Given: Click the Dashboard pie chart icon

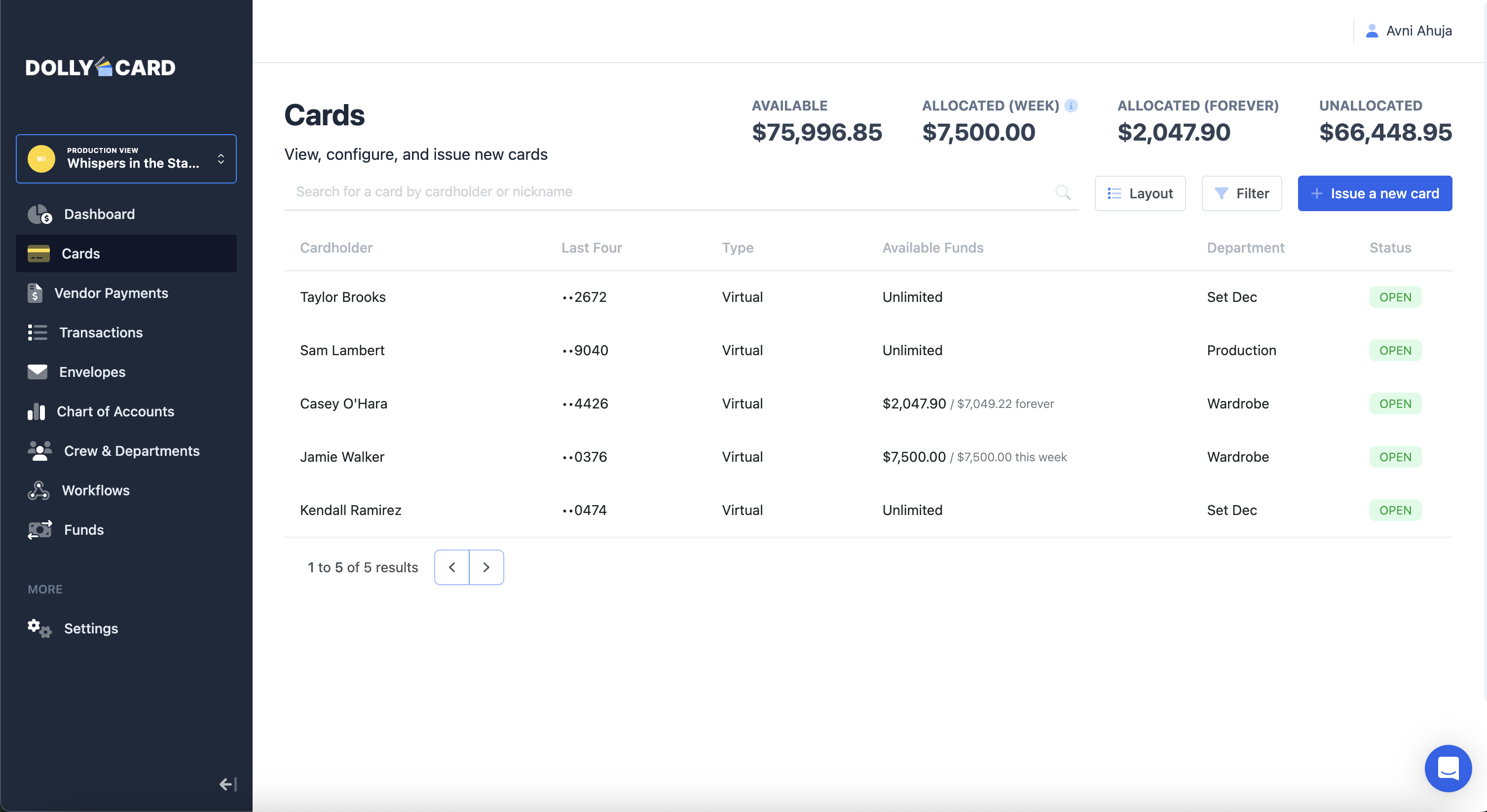Looking at the screenshot, I should click(39, 214).
